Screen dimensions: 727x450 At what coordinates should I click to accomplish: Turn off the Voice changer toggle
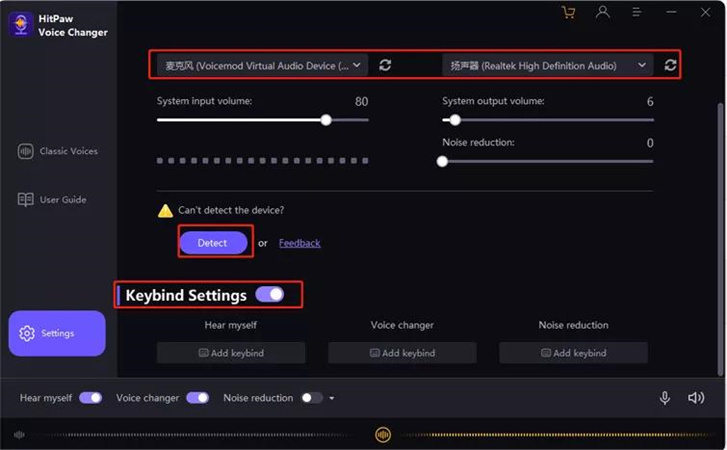pyautogui.click(x=197, y=398)
